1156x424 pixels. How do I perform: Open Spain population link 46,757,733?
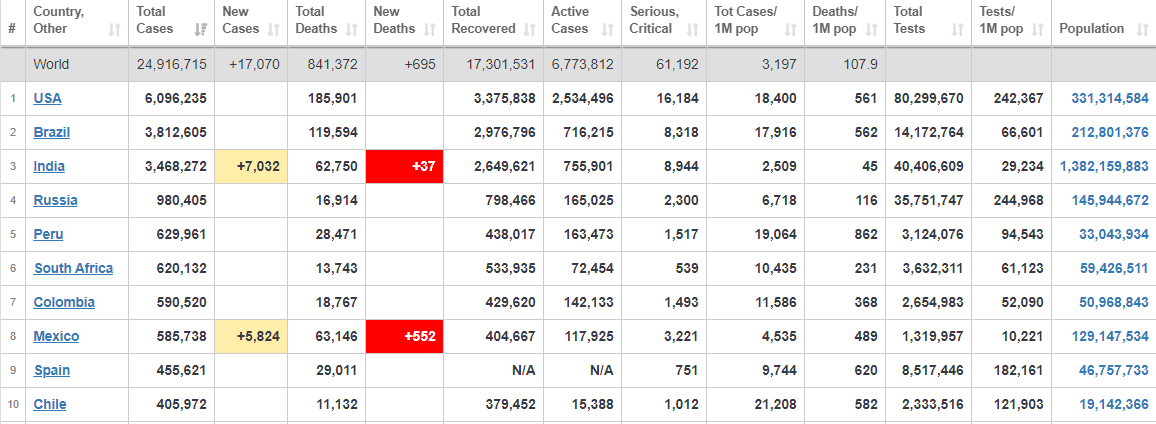pos(1113,369)
